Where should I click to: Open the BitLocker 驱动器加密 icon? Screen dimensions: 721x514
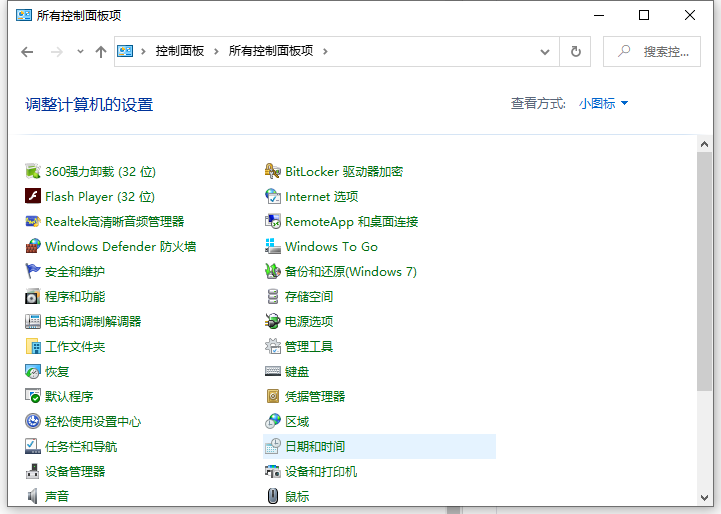(273, 172)
